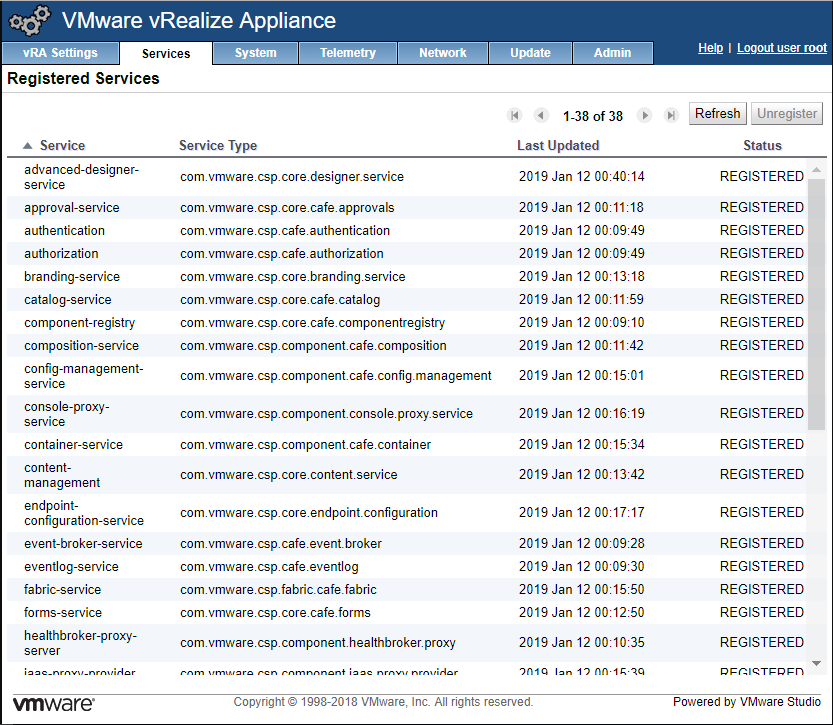Click the scrollbar down arrow

click(x=817, y=663)
